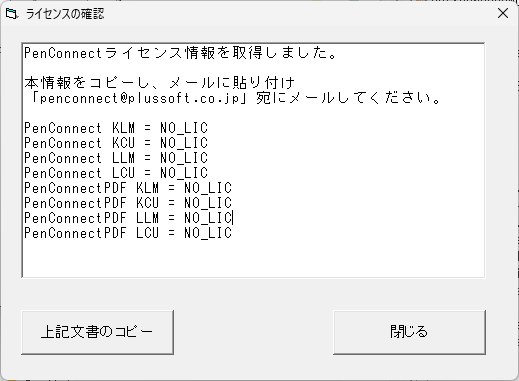
Task: Place cursor on PenConnectPDF KCU = NO_LIC line
Action: click(x=128, y=203)
